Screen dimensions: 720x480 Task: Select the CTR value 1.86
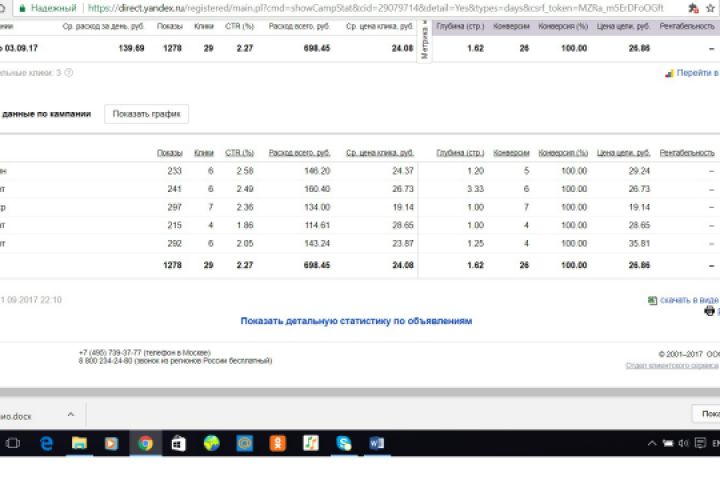point(245,225)
